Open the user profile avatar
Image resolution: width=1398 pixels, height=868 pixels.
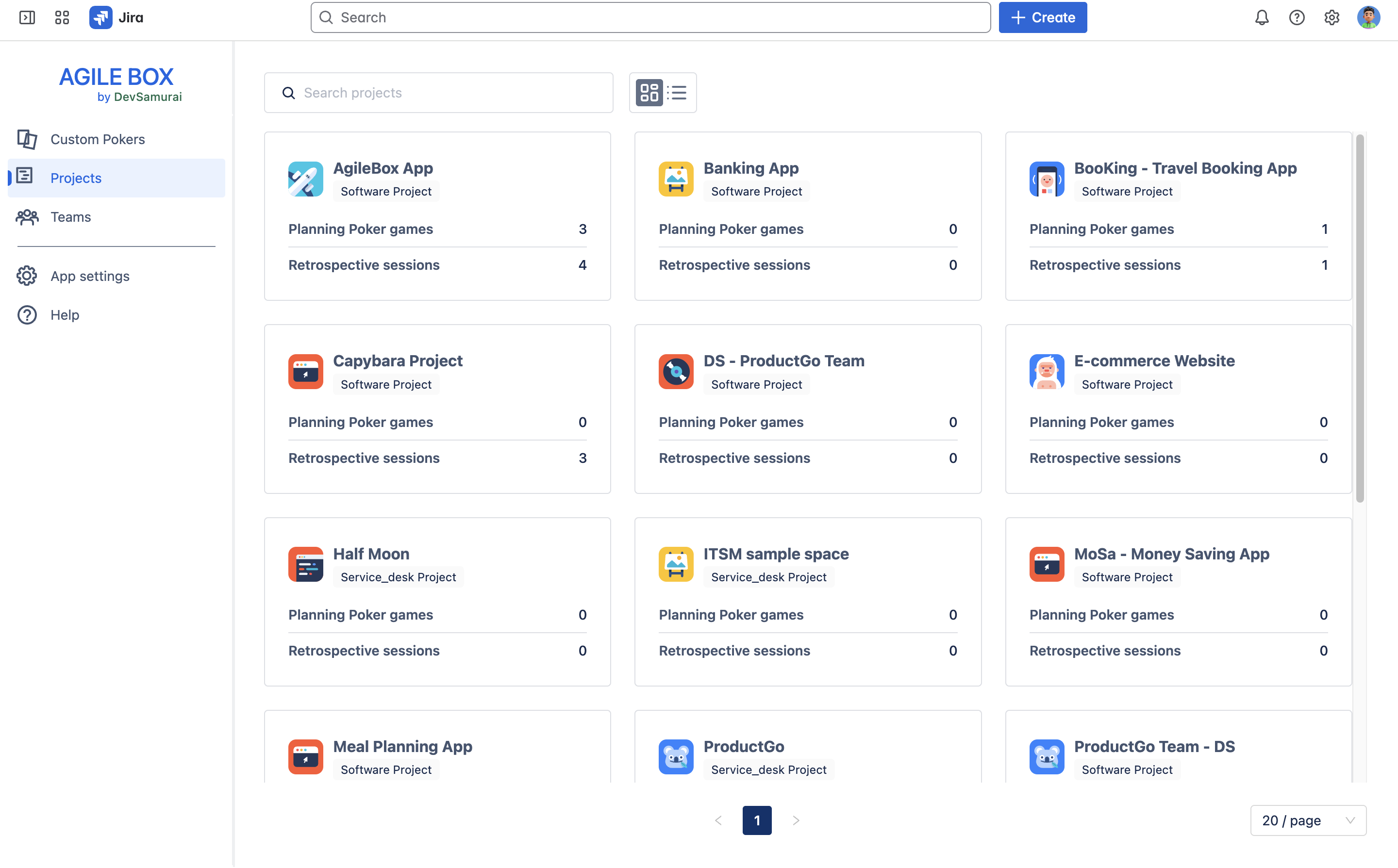[1368, 17]
